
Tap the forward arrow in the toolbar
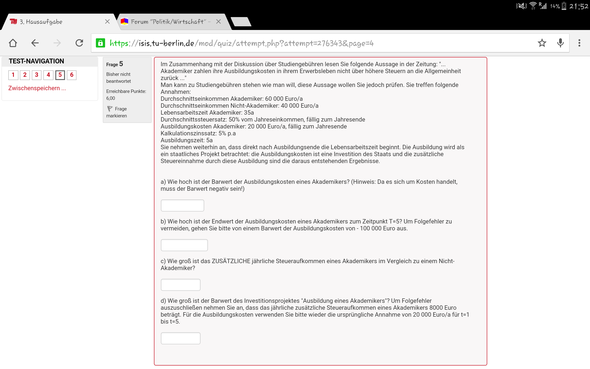tap(57, 43)
